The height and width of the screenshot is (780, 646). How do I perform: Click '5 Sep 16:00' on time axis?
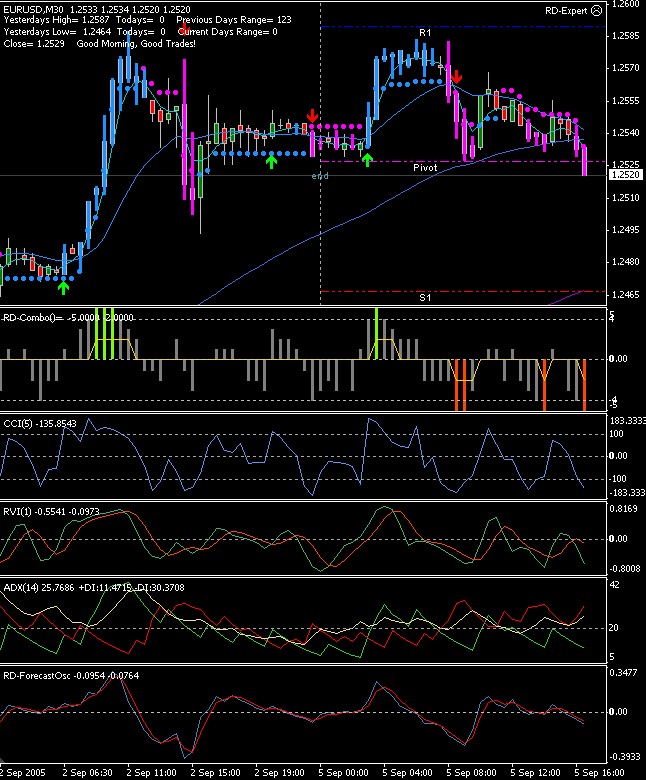tap(599, 773)
